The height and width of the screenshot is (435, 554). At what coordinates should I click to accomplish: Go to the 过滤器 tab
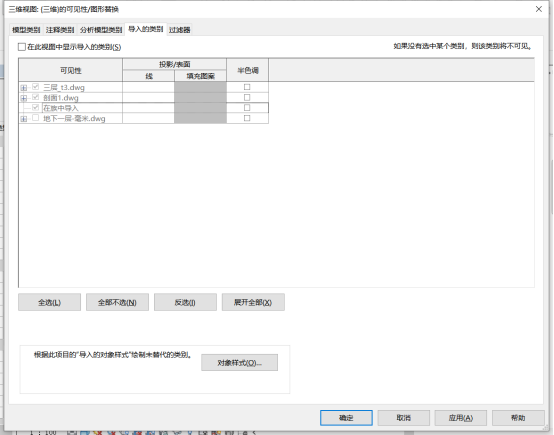pos(179,30)
